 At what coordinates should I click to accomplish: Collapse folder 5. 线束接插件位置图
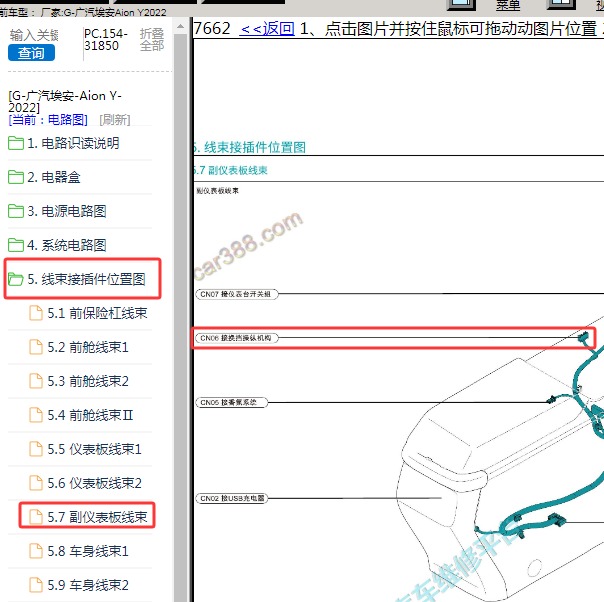coord(86,279)
